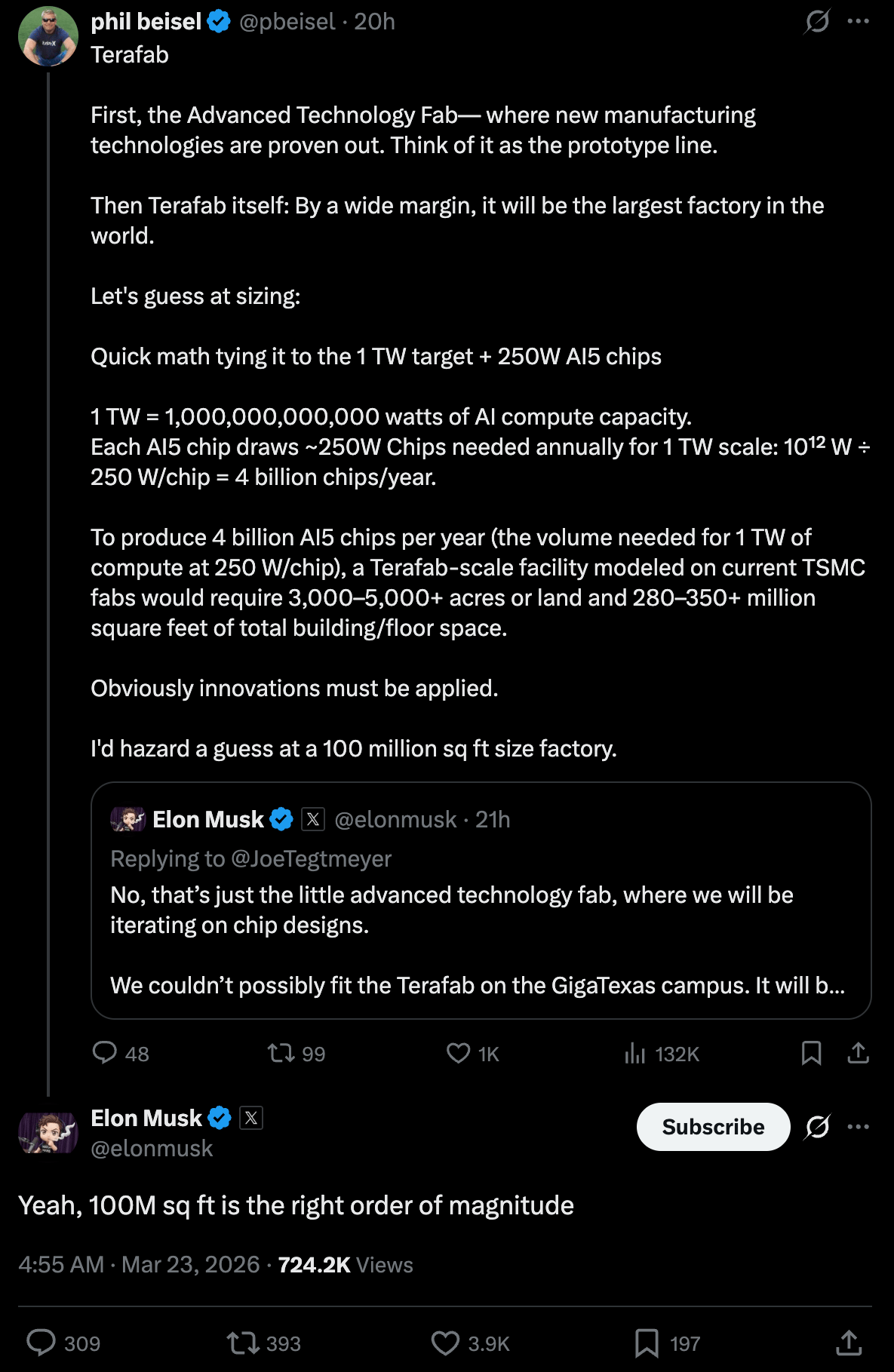894x1372 pixels.
Task: Open more options on phil beisel's post
Action: pos(858,21)
